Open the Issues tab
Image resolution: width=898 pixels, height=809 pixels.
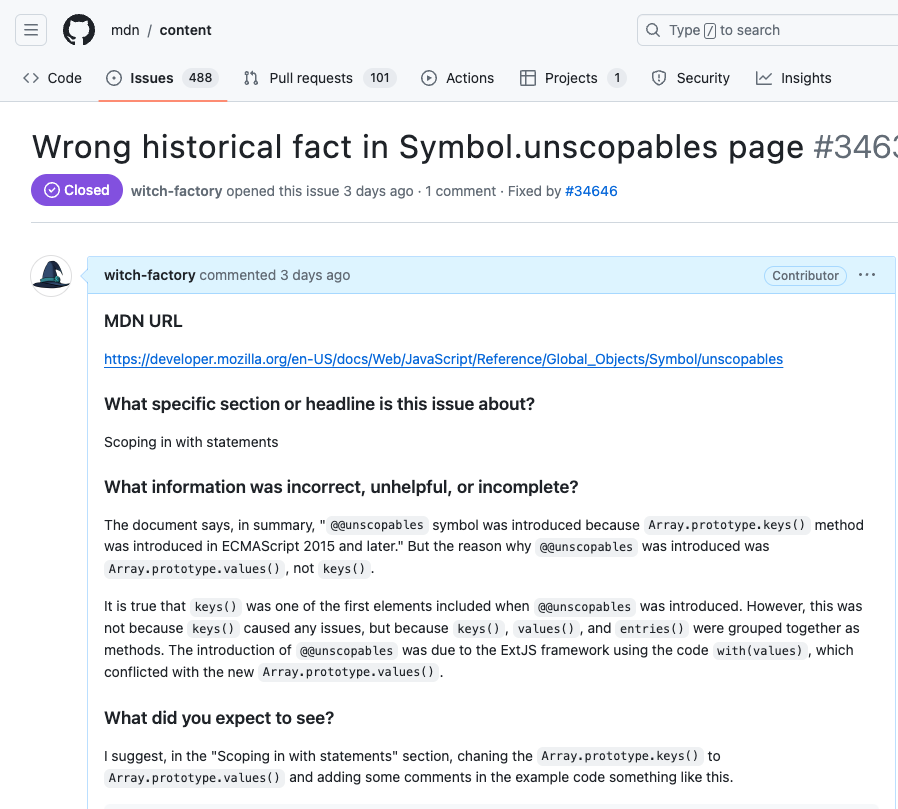152,78
